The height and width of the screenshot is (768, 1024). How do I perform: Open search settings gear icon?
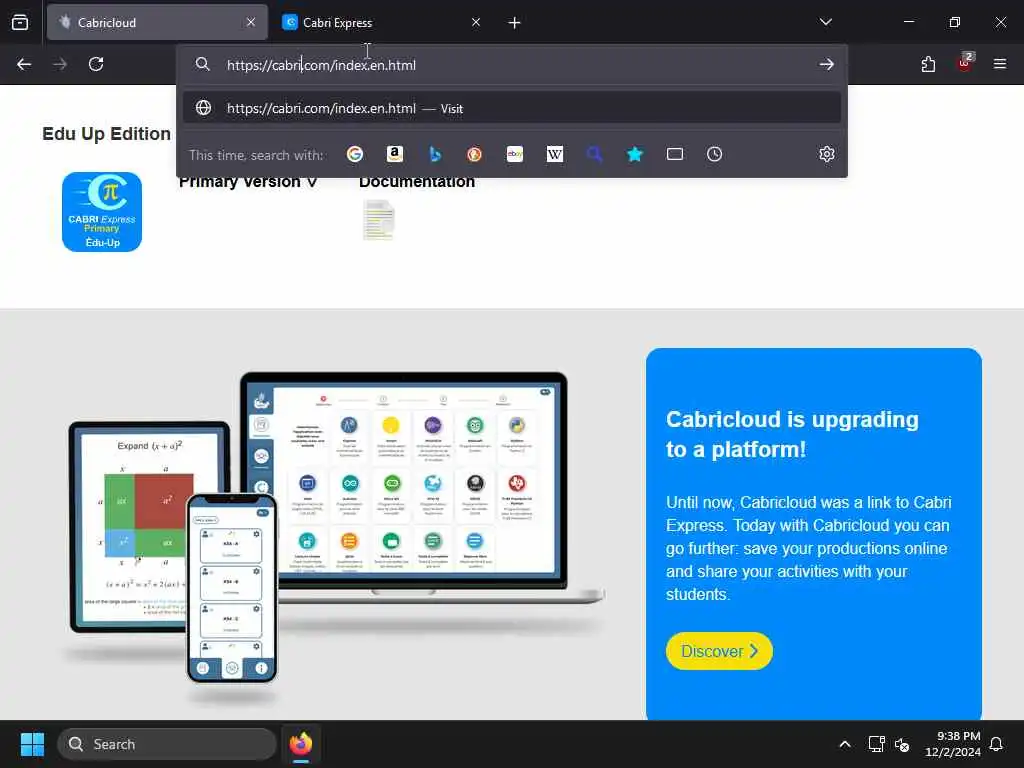pos(827,153)
